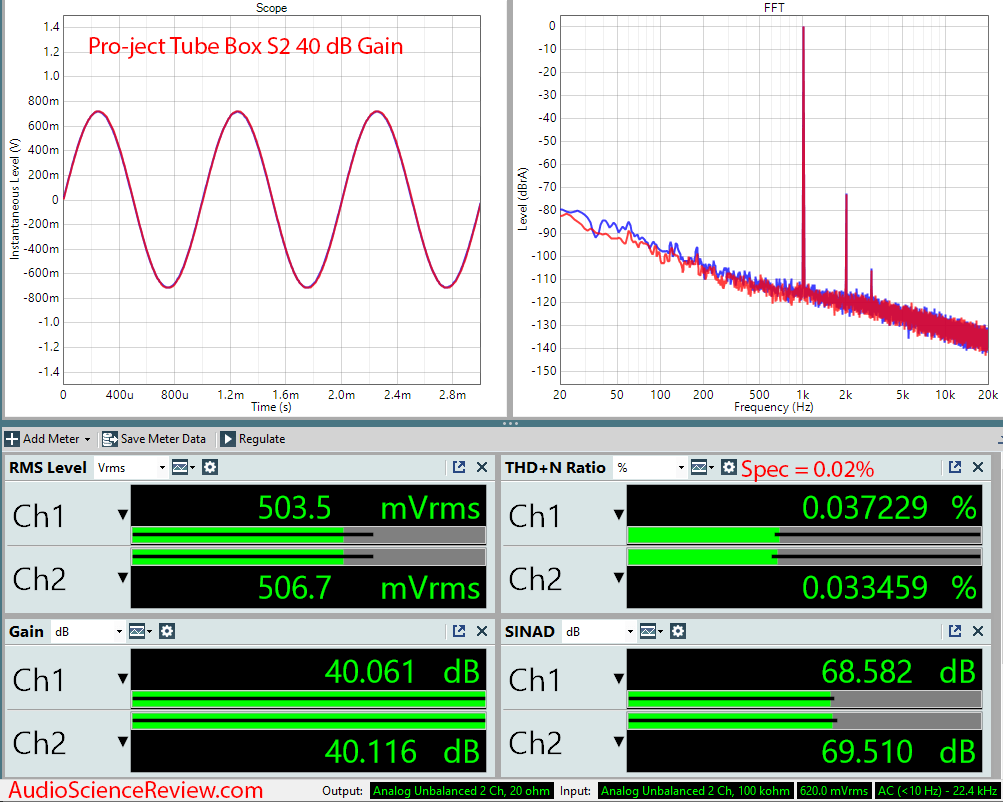Image resolution: width=1003 pixels, height=802 pixels.
Task: Click the Ch1 THD+N reading 0.037229 %
Action: [889, 508]
